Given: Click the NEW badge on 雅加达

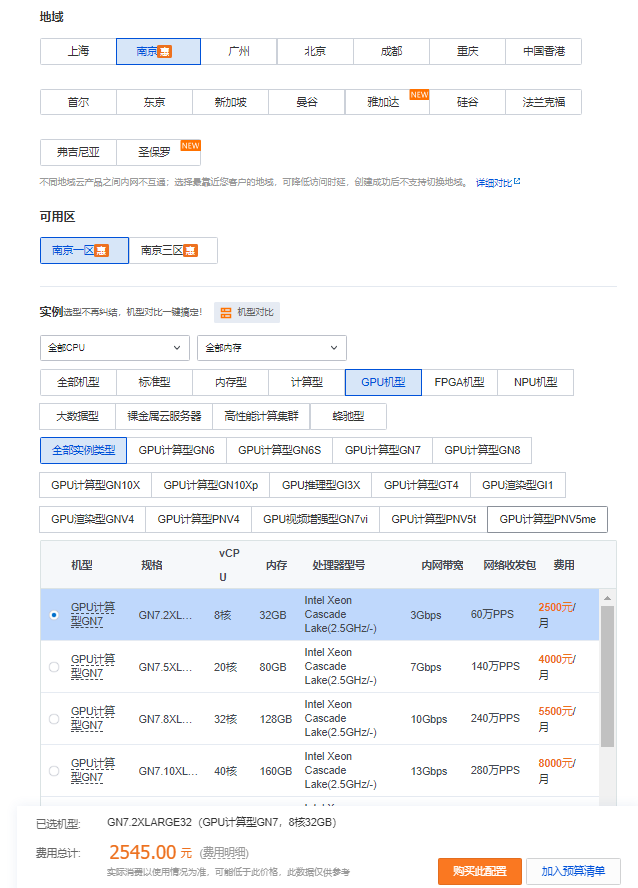Looking at the screenshot, I should pos(419,95).
